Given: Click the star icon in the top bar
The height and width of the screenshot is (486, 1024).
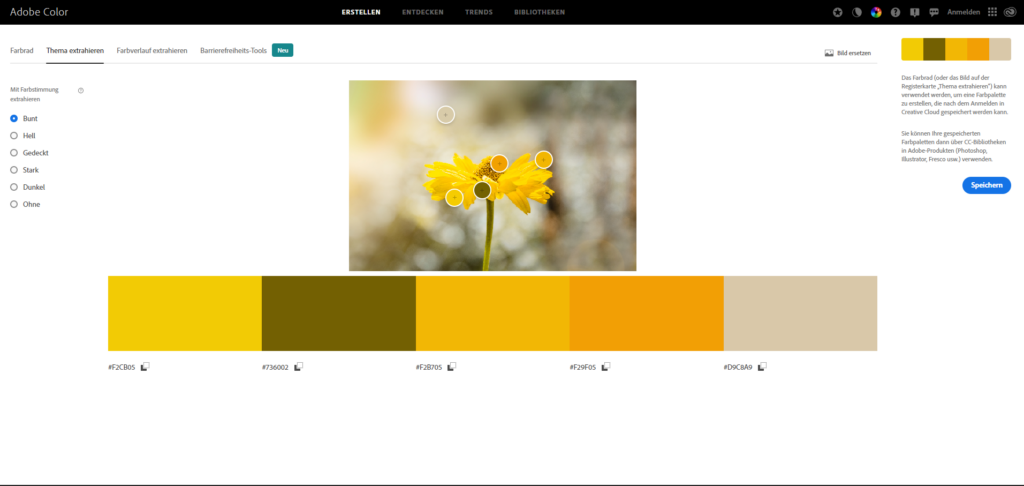Looking at the screenshot, I should [837, 12].
